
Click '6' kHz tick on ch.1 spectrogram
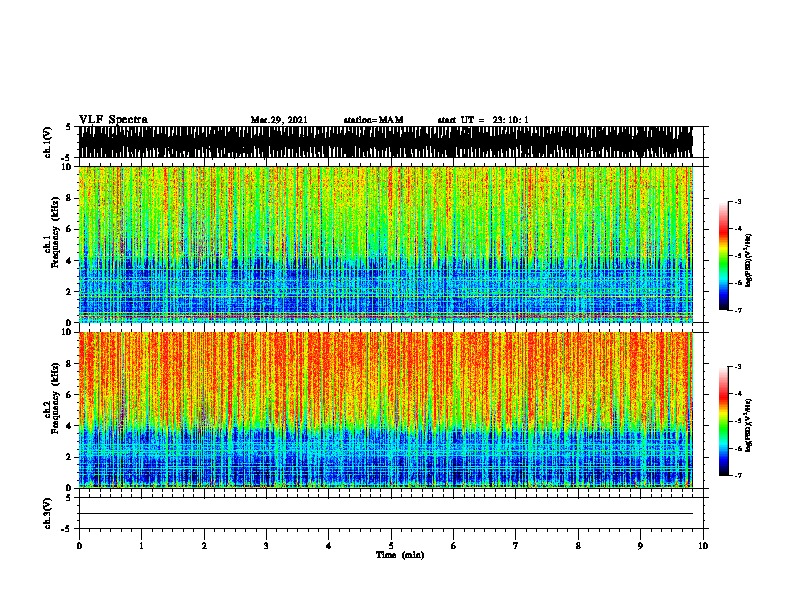70,229
